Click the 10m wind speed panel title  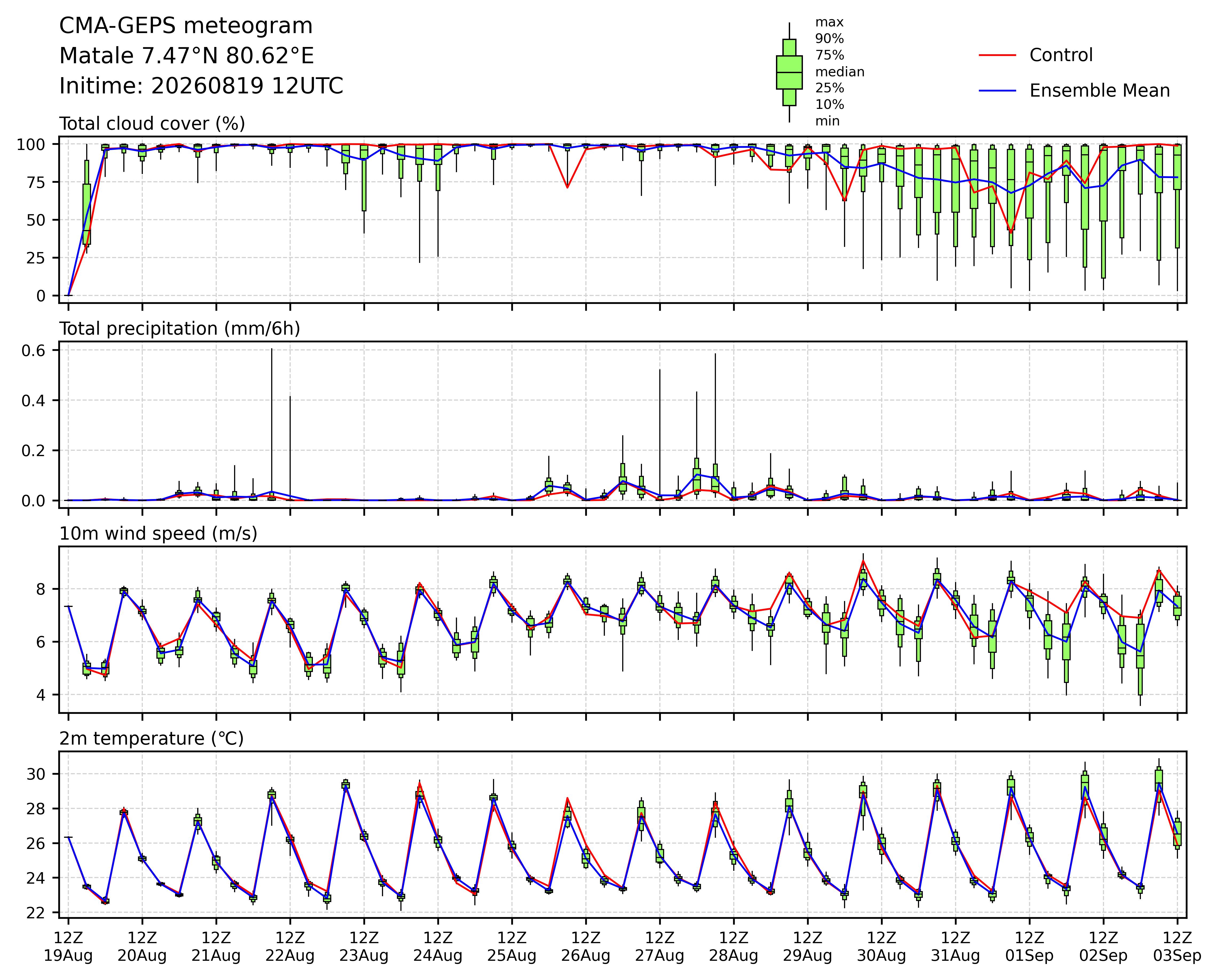pos(158,534)
